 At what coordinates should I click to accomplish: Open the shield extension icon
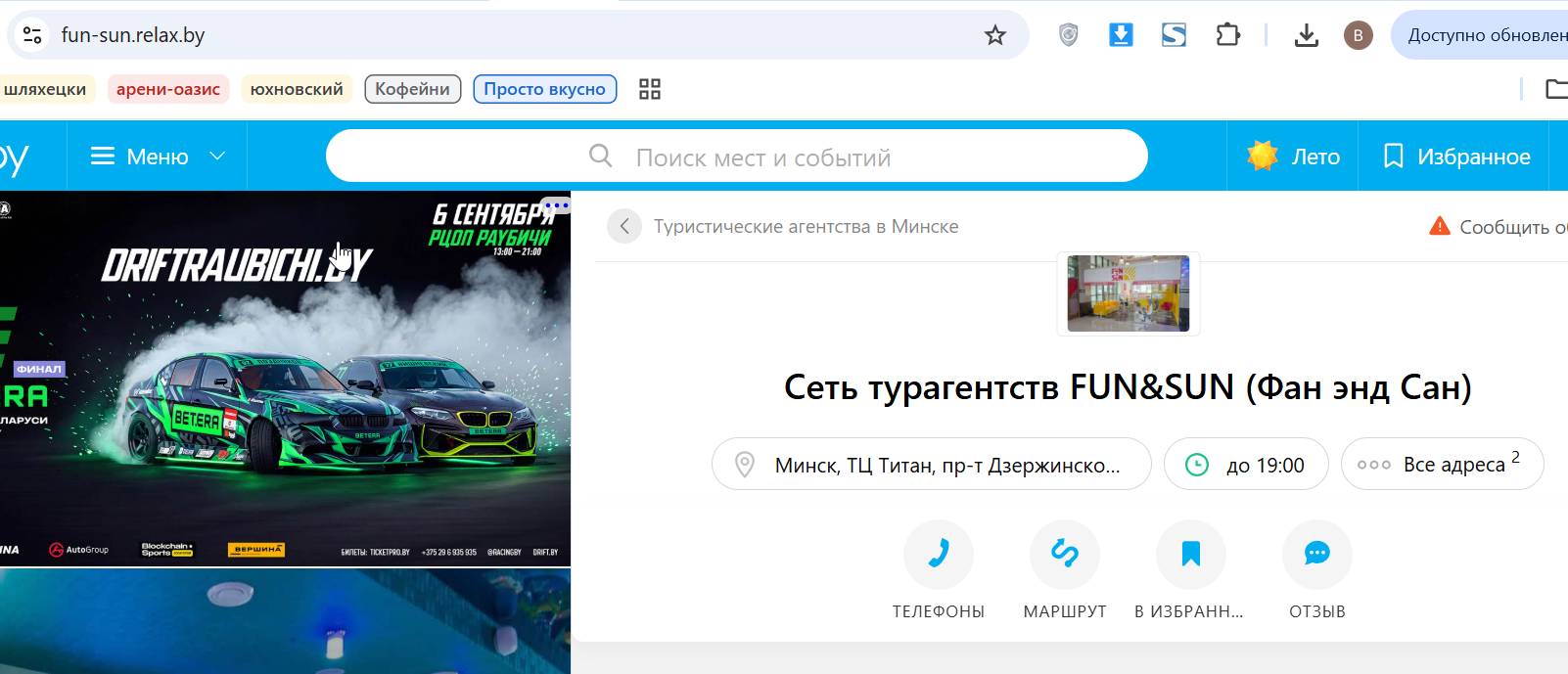click(1068, 35)
